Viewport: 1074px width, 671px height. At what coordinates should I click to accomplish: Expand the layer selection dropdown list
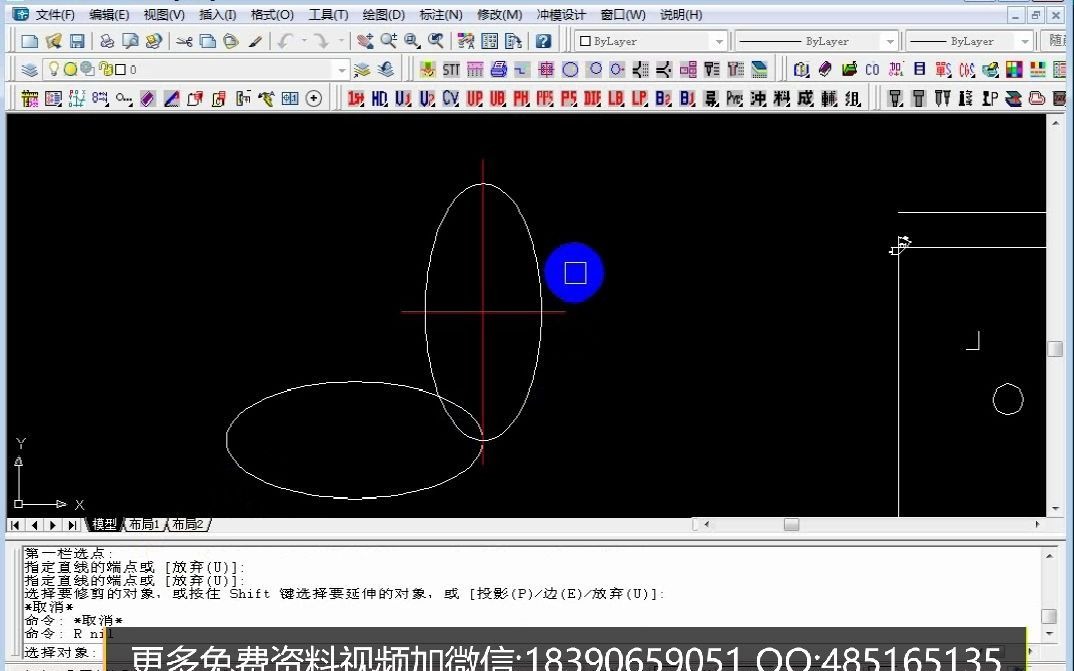click(342, 68)
